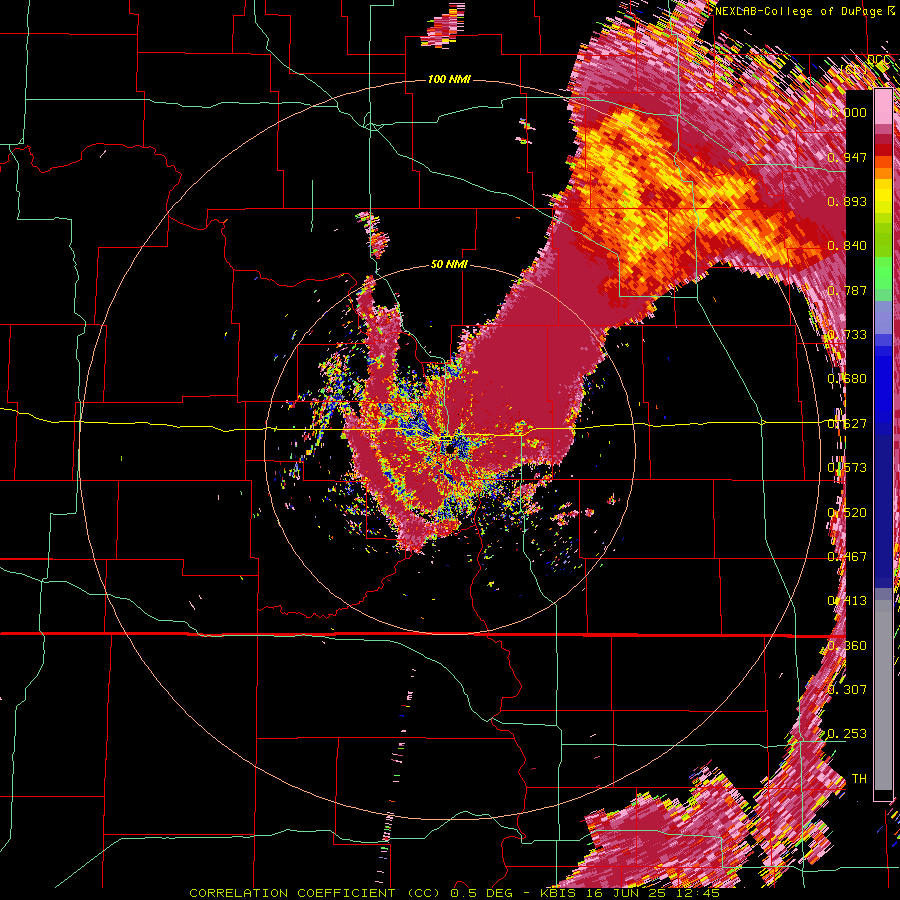
Task: Click the 0.307 legend value
Action: click(x=847, y=689)
